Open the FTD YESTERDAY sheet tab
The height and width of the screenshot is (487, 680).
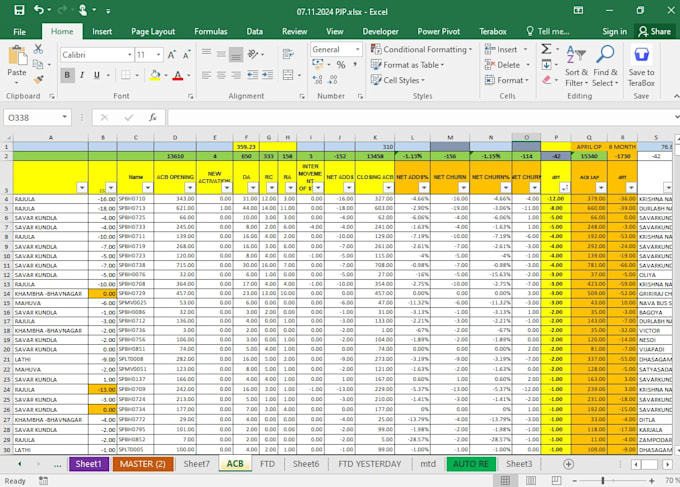[369, 464]
